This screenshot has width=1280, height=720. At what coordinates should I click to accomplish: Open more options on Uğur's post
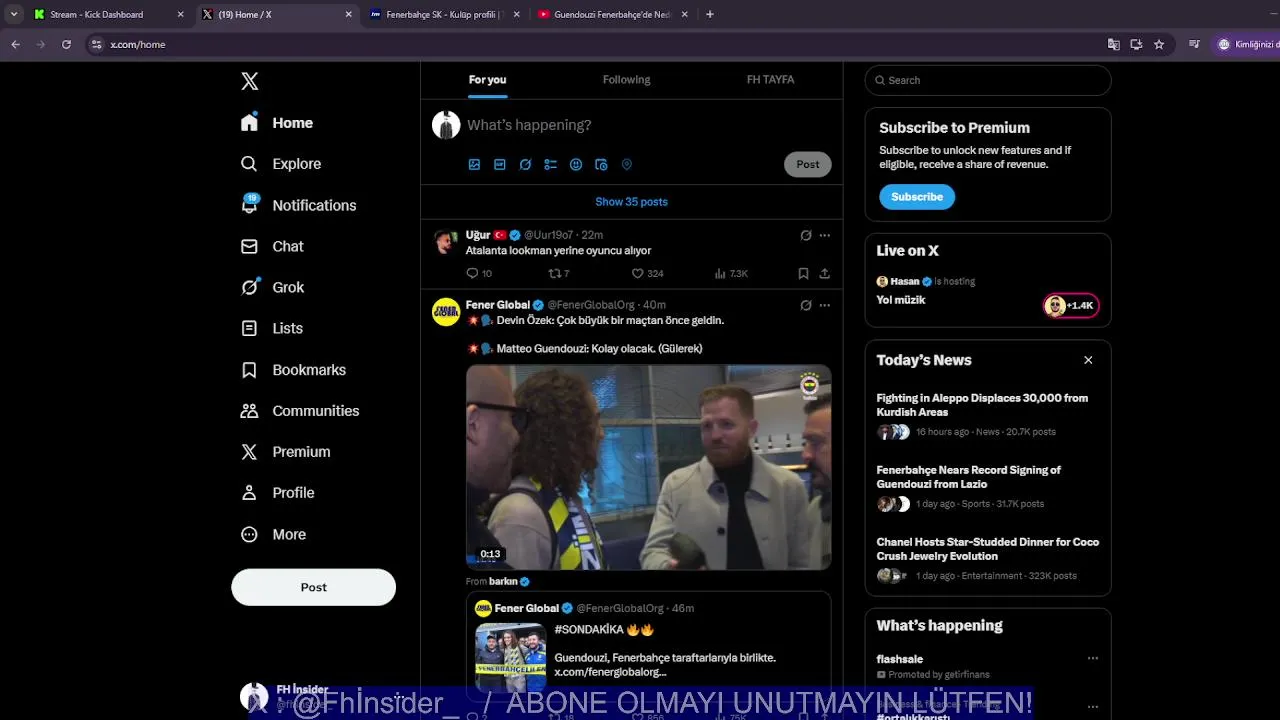[824, 235]
